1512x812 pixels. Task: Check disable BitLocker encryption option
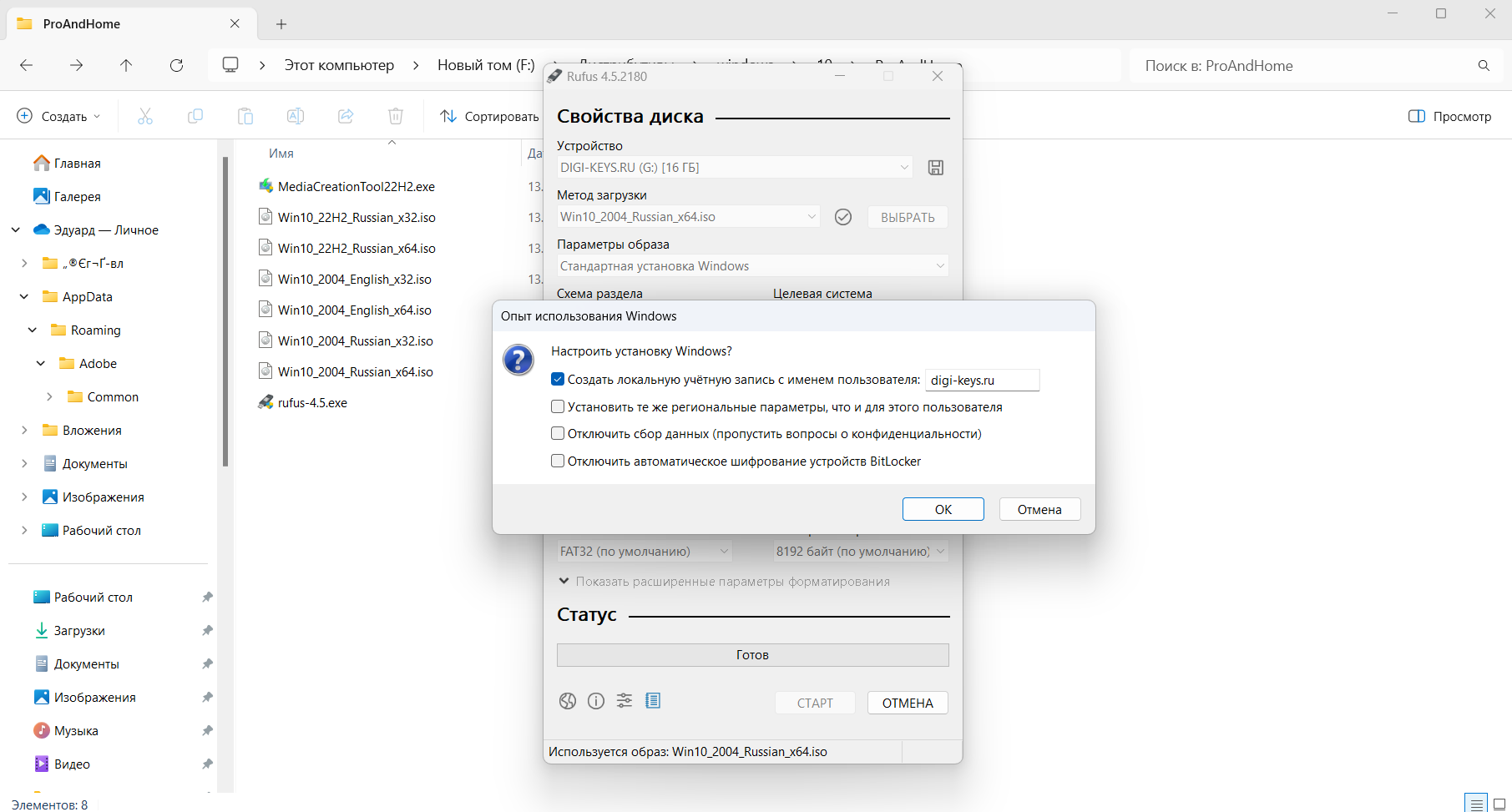pos(558,461)
